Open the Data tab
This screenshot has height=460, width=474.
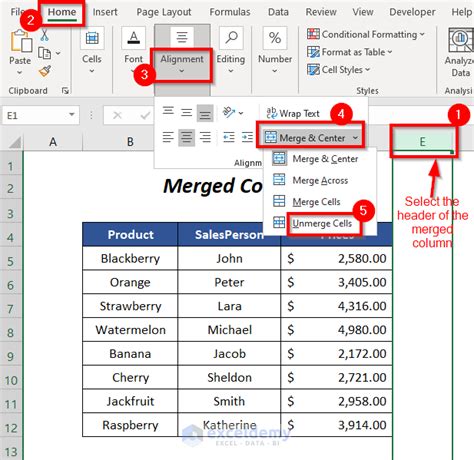[x=278, y=12]
